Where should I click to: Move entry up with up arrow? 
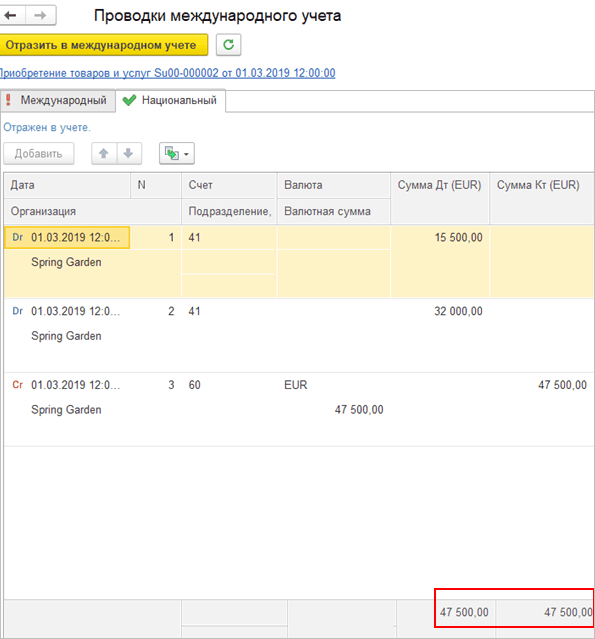(x=104, y=154)
